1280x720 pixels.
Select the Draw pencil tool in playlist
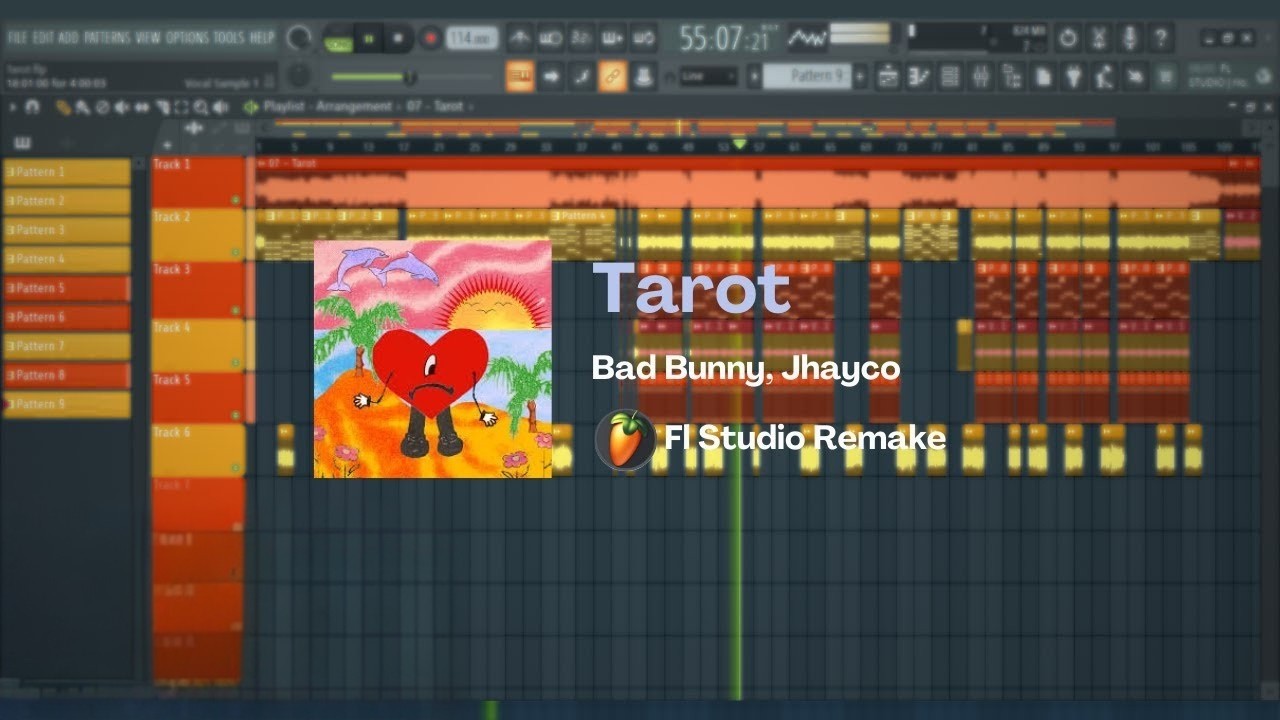tap(64, 107)
